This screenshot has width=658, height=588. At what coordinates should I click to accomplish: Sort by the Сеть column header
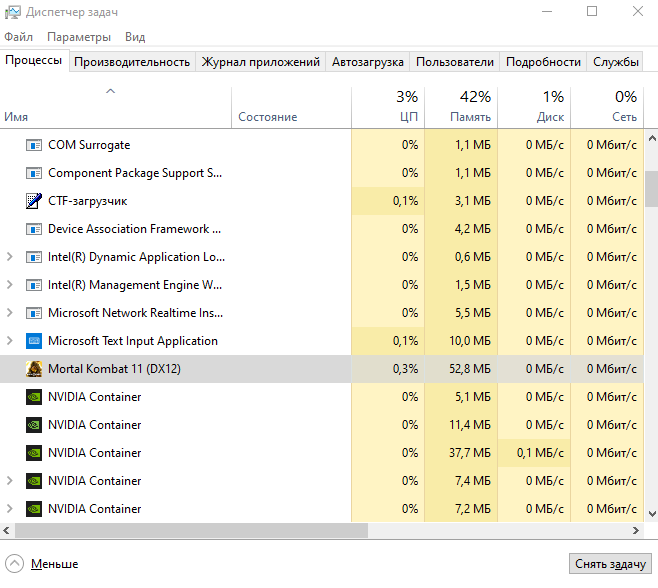(x=607, y=107)
